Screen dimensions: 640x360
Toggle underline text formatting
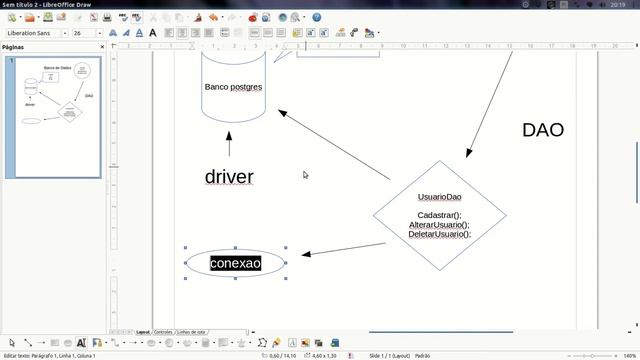coord(139,33)
